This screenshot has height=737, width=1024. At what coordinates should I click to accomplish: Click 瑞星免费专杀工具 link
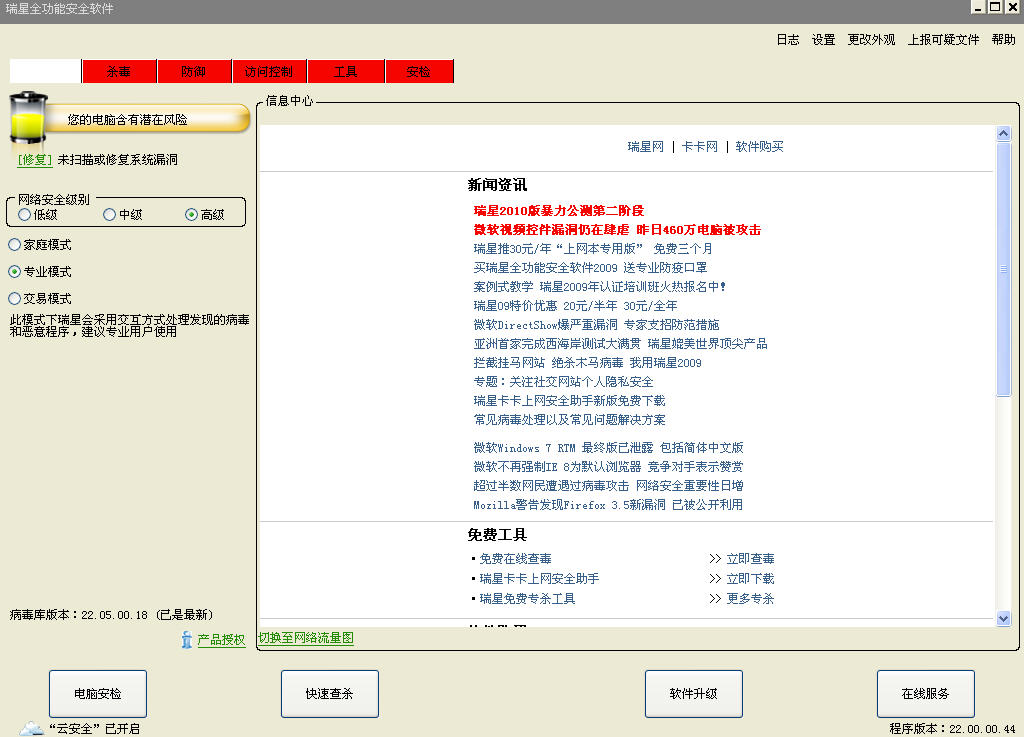[527, 599]
